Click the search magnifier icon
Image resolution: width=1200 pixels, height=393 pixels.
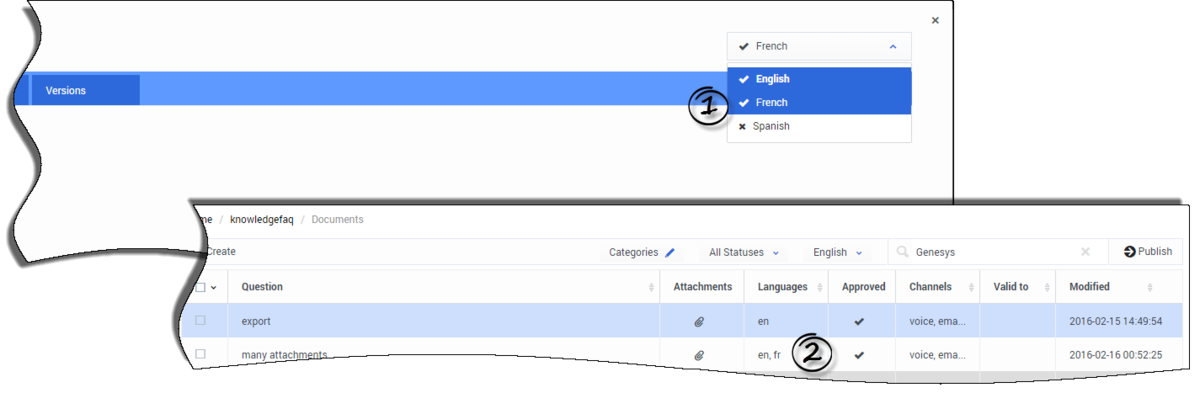coord(903,253)
